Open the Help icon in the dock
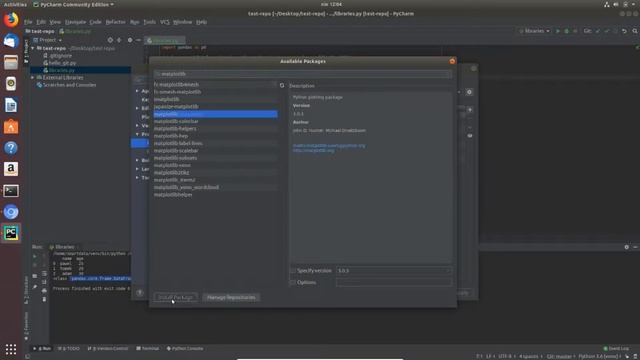Viewport: 640px width, 360px height. click(x=11, y=148)
